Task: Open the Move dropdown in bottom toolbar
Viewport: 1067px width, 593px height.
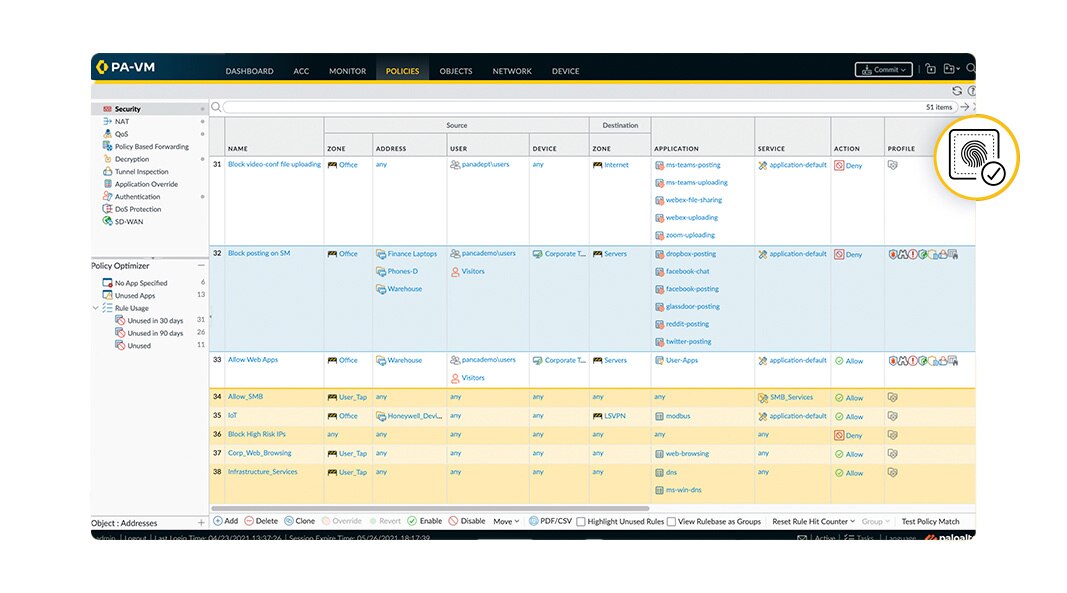Action: pyautogui.click(x=506, y=521)
